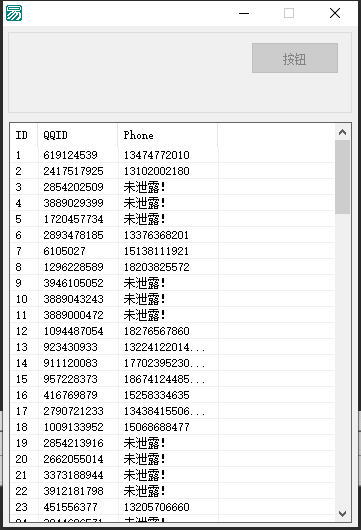Viewport: 361px width, 530px height.
Task: Select phone number 18276567860
Action: click(x=157, y=331)
